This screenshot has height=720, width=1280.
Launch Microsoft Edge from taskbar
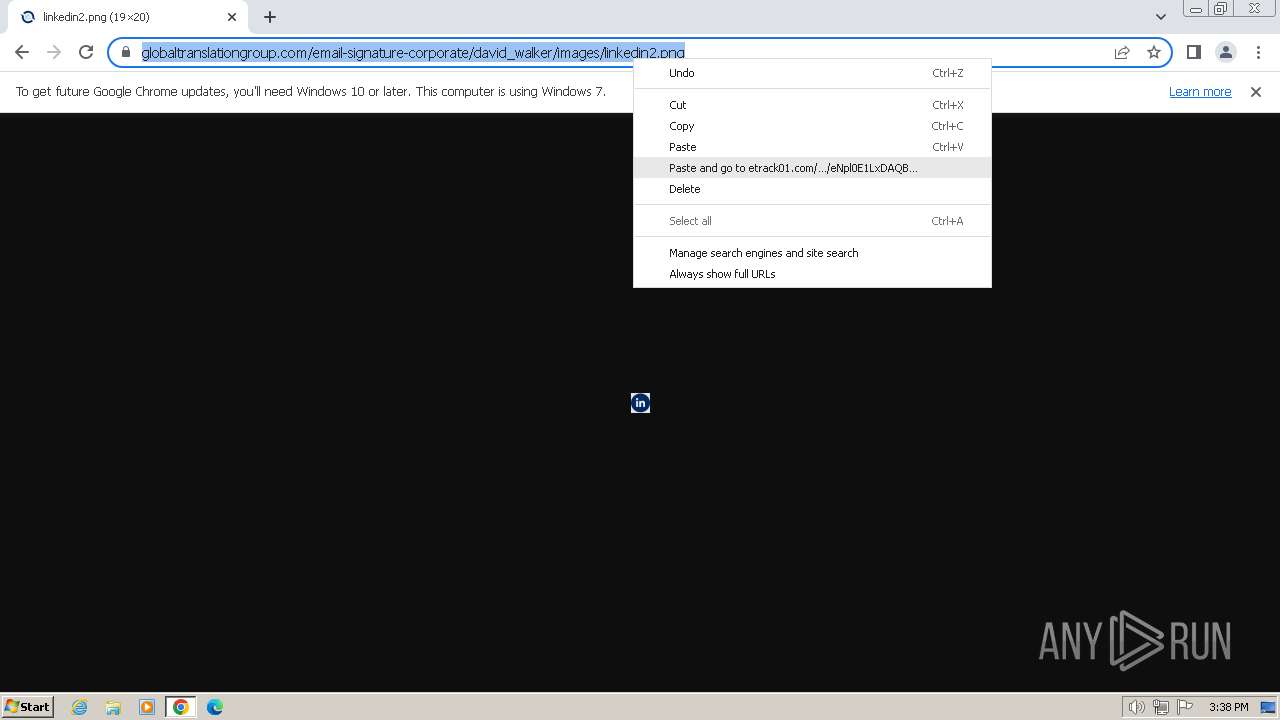click(x=215, y=707)
